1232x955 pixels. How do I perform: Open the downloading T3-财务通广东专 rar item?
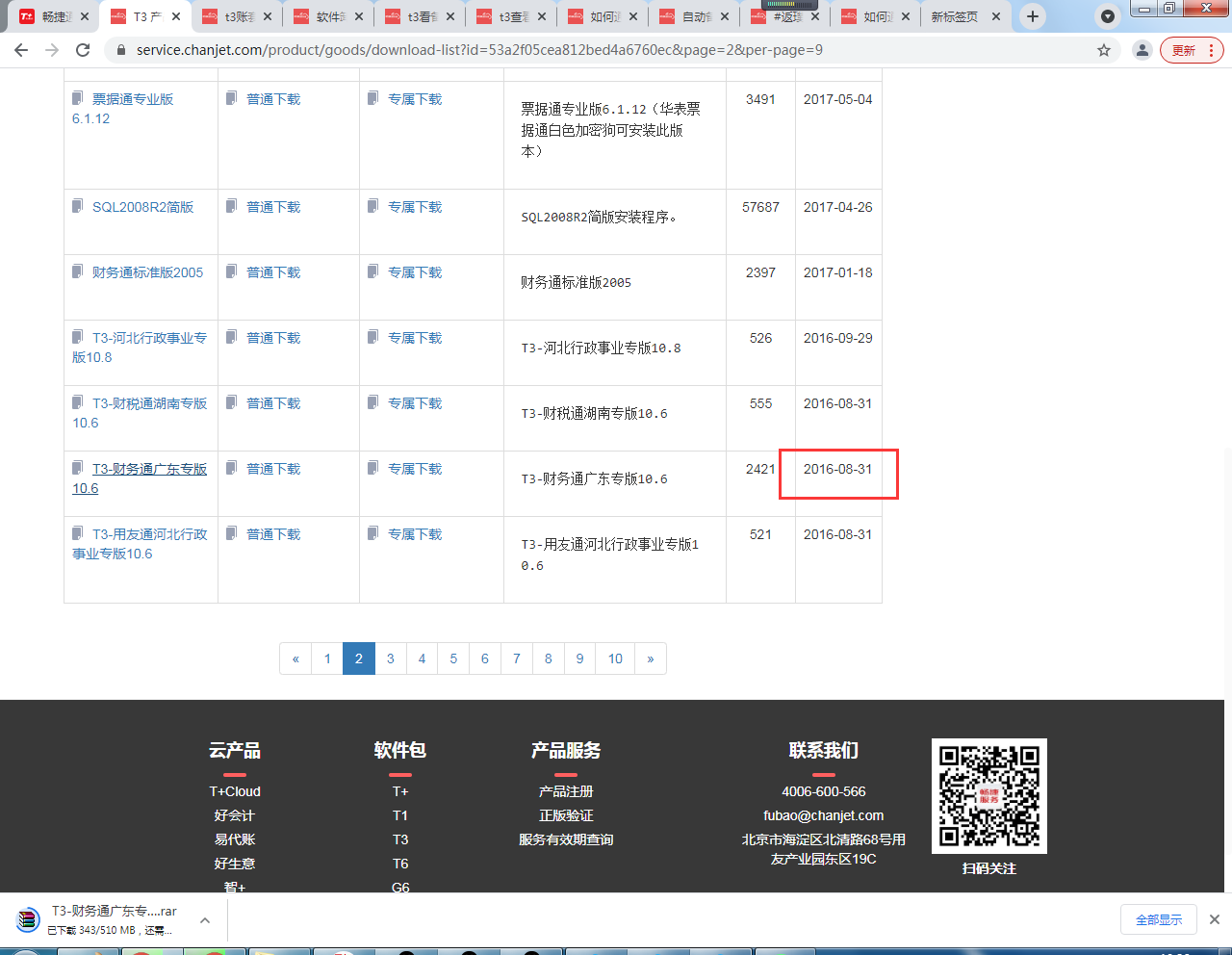96,920
